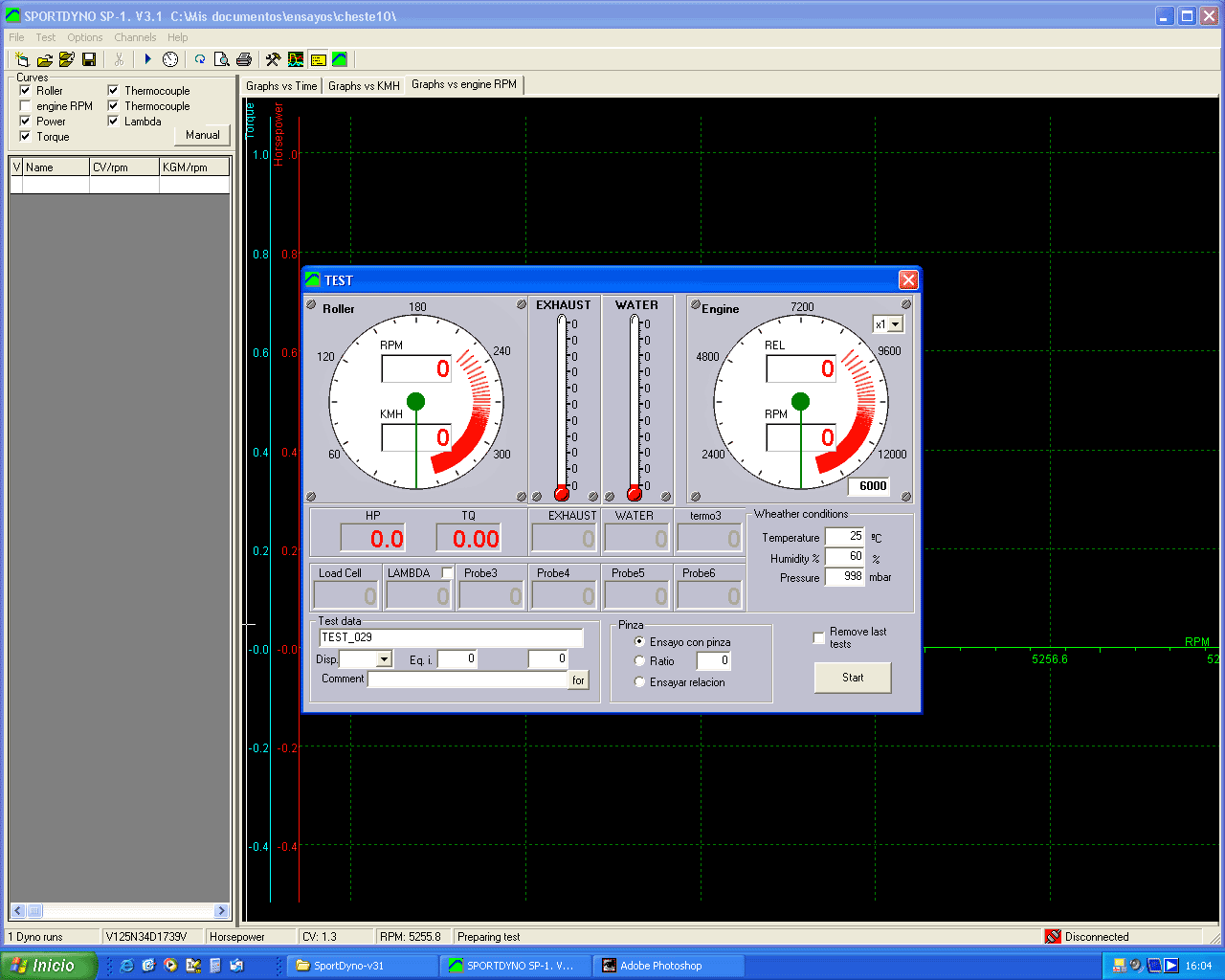This screenshot has height=980, width=1225.
Task: Click the Name column header
Action: pos(56,167)
